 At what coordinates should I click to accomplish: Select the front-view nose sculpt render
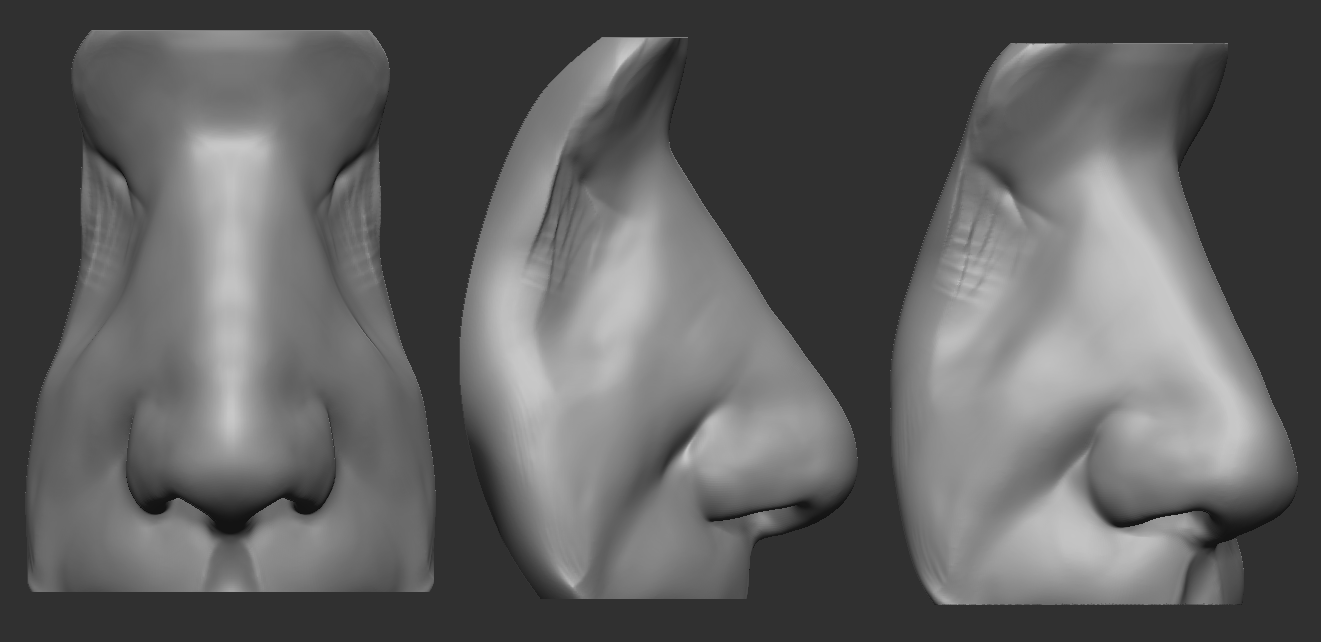231,311
